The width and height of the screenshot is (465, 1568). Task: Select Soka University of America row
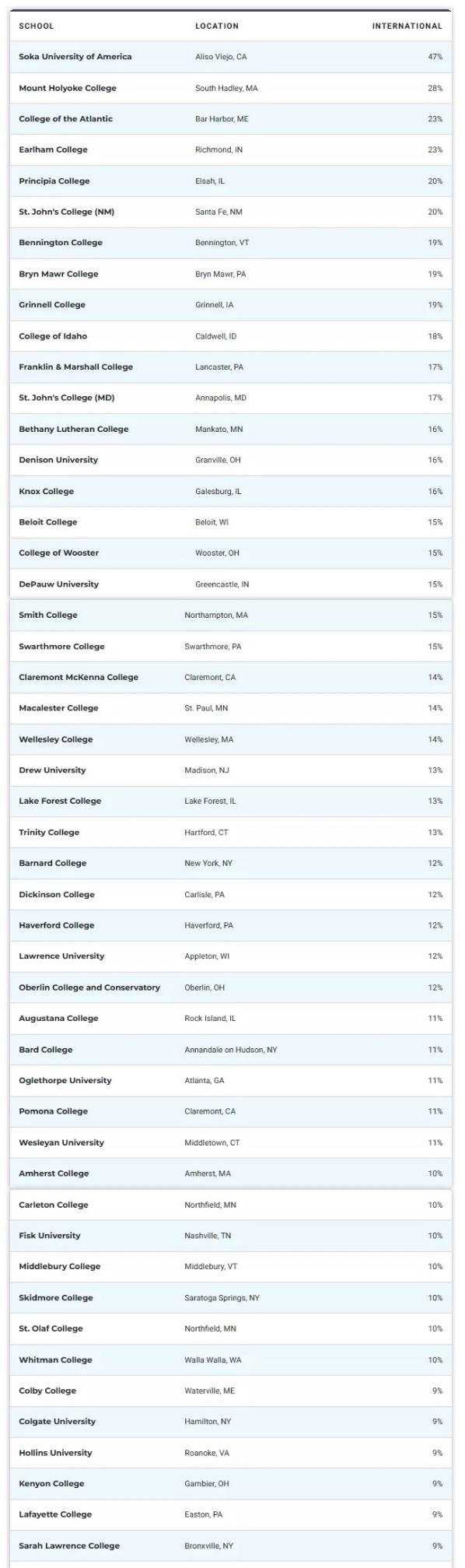(231, 57)
